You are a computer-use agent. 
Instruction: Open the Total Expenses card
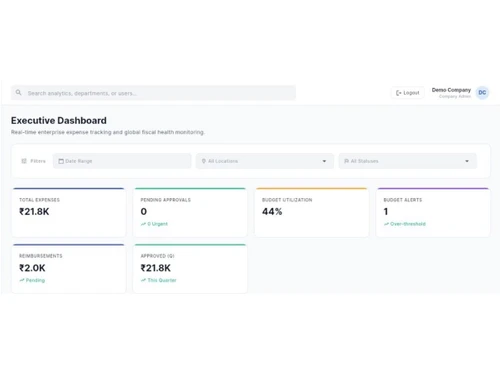point(69,212)
